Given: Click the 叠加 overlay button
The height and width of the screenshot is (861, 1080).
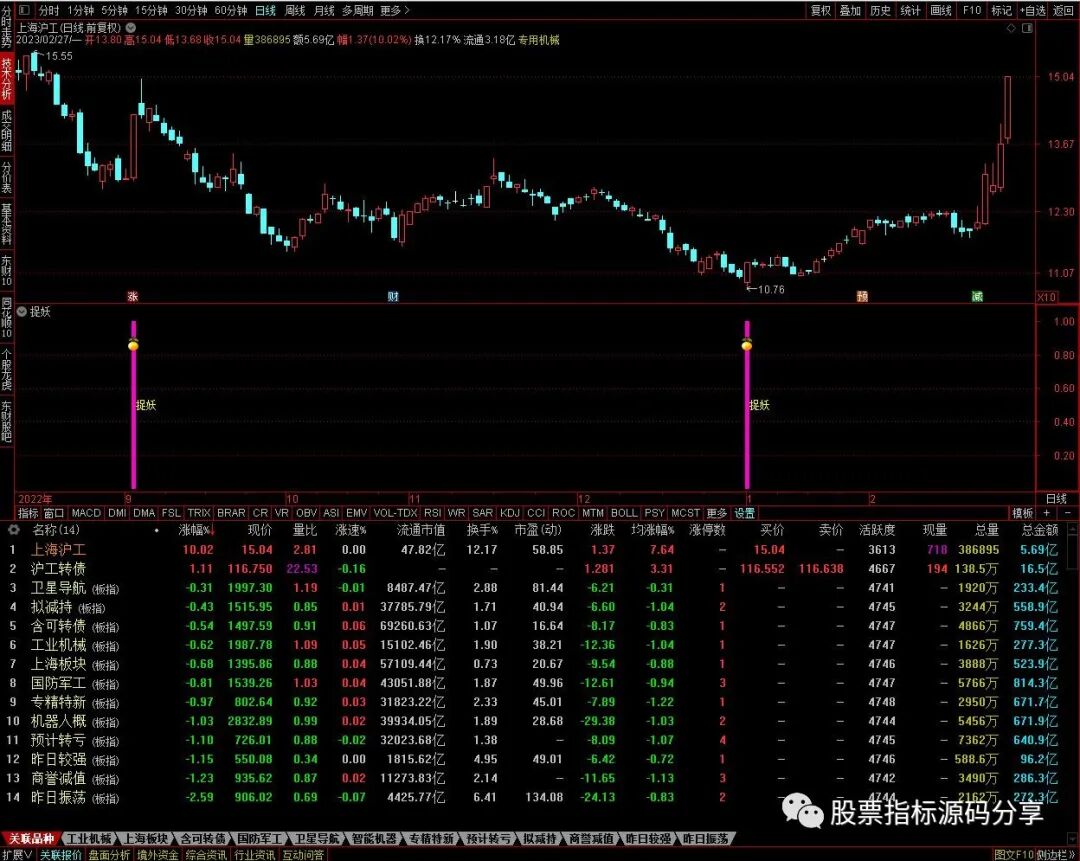Looking at the screenshot, I should point(851,10).
